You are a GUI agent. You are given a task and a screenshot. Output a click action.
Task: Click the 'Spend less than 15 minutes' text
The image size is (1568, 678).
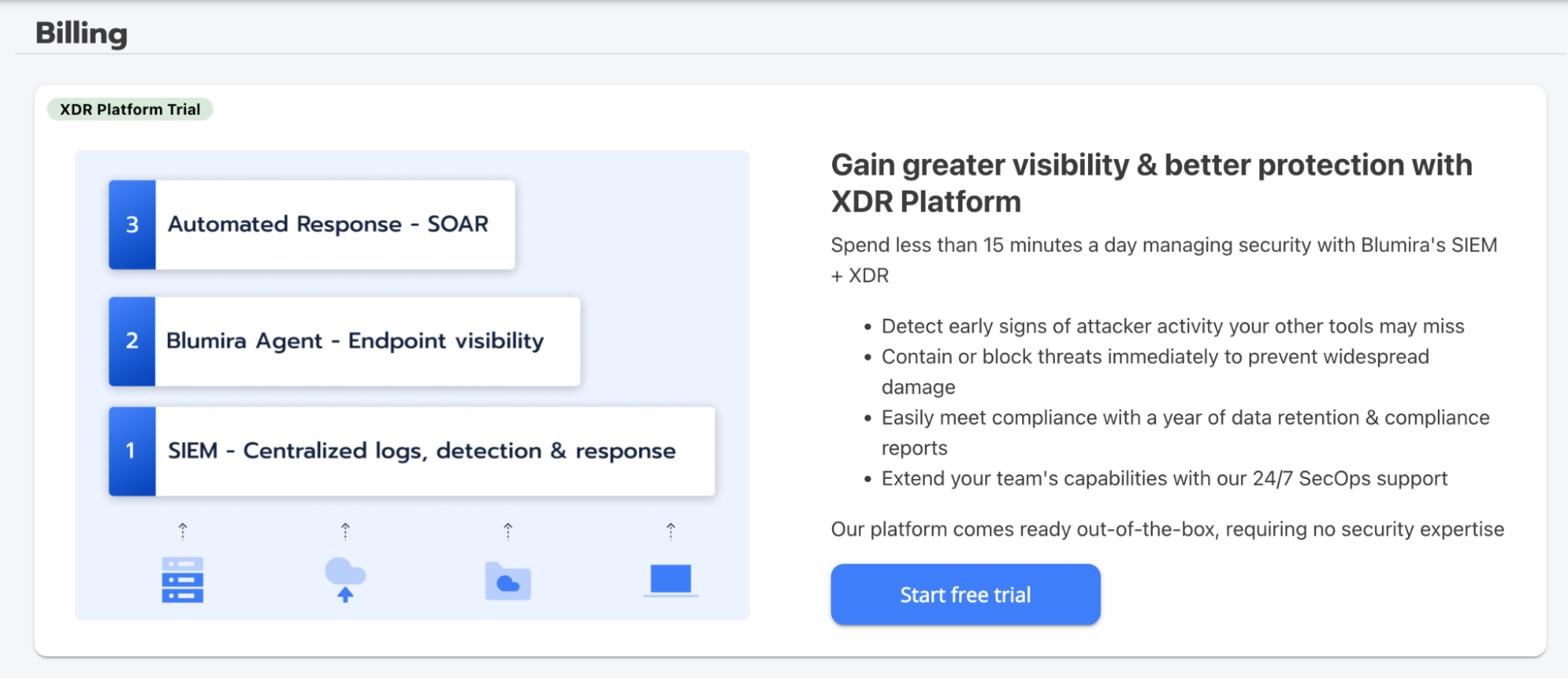coord(1164,260)
